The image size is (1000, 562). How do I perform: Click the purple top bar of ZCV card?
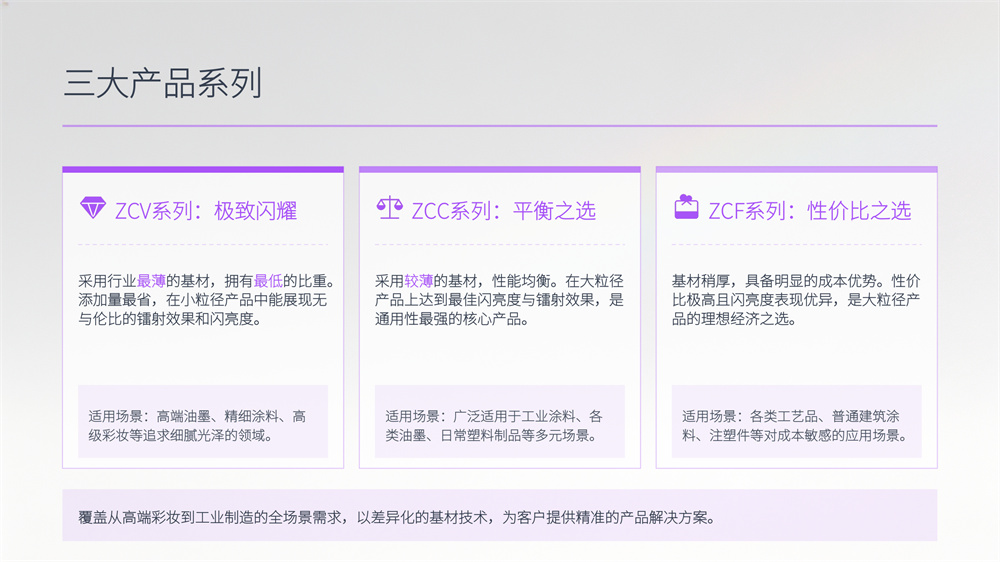click(x=203, y=170)
